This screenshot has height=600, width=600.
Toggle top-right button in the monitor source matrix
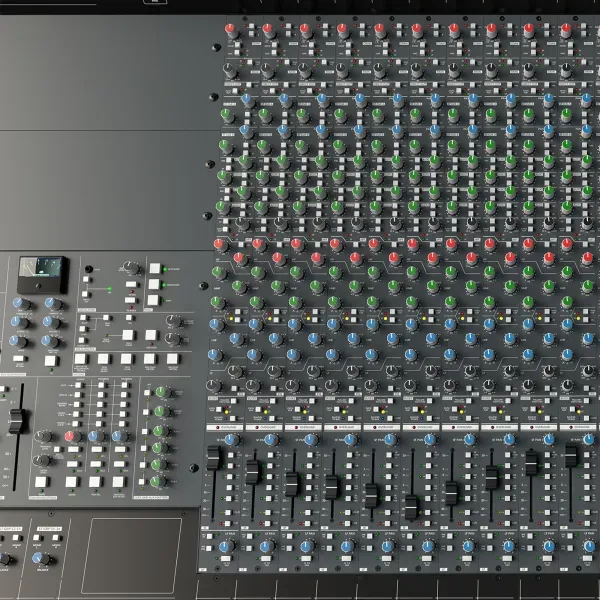click(124, 385)
